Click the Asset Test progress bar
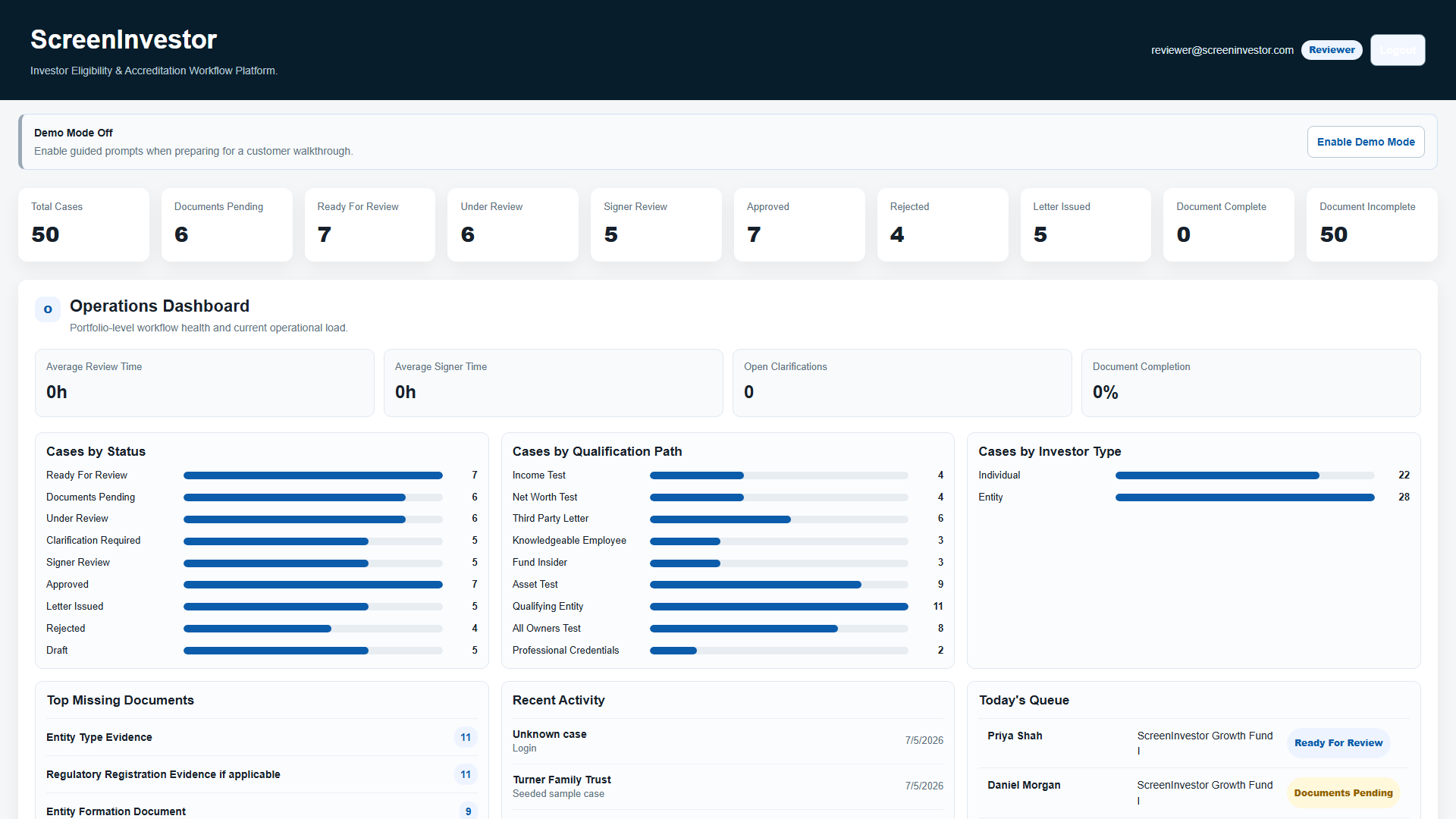Viewport: 1456px width, 819px height. (x=779, y=585)
